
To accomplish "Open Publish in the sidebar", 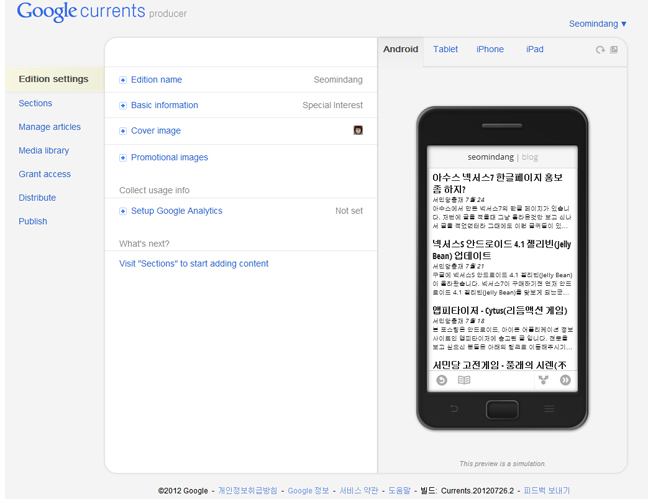I will coord(33,221).
